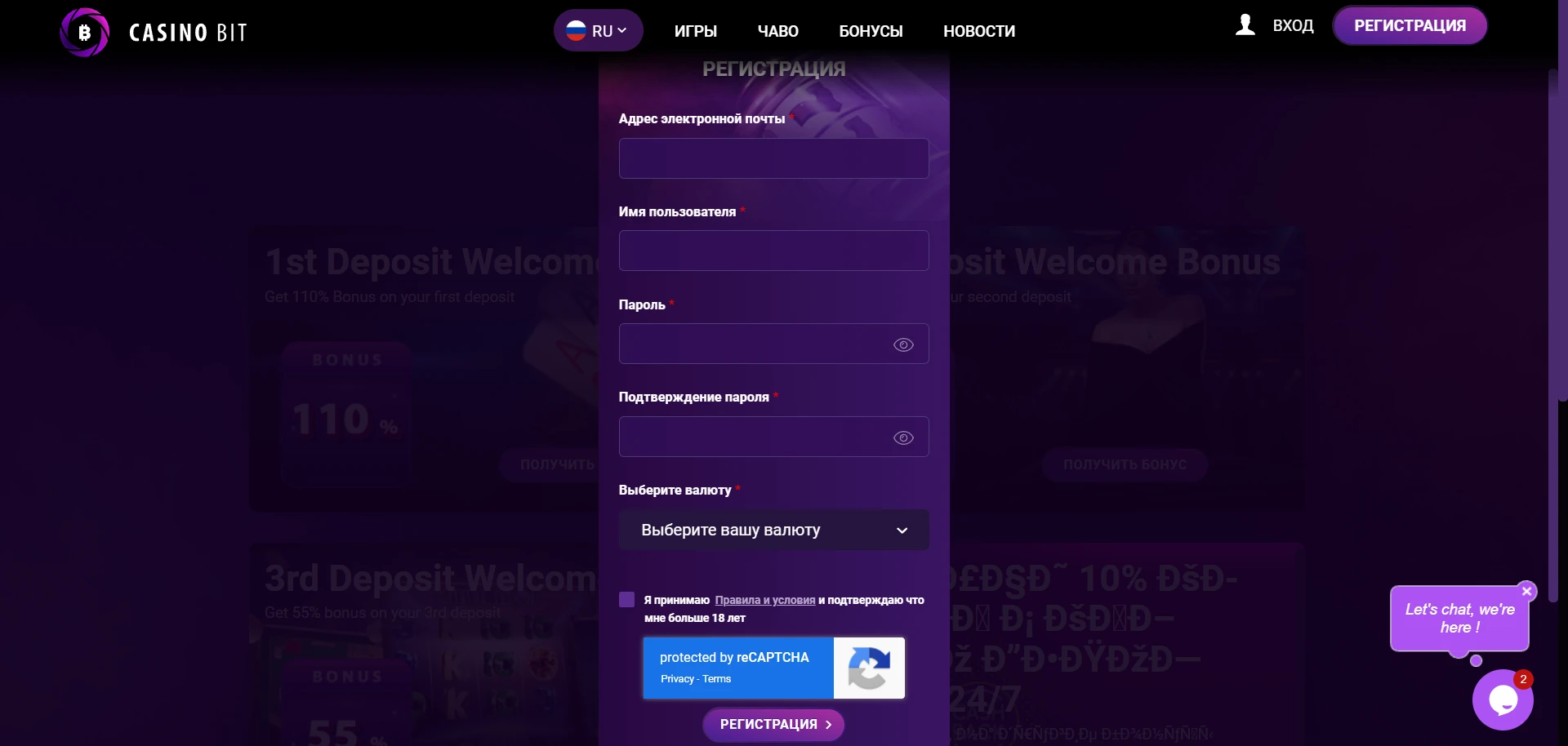Click 'Get 55% bonus on your 3rd deposit' text
This screenshot has width=1568, height=746.
383,613
